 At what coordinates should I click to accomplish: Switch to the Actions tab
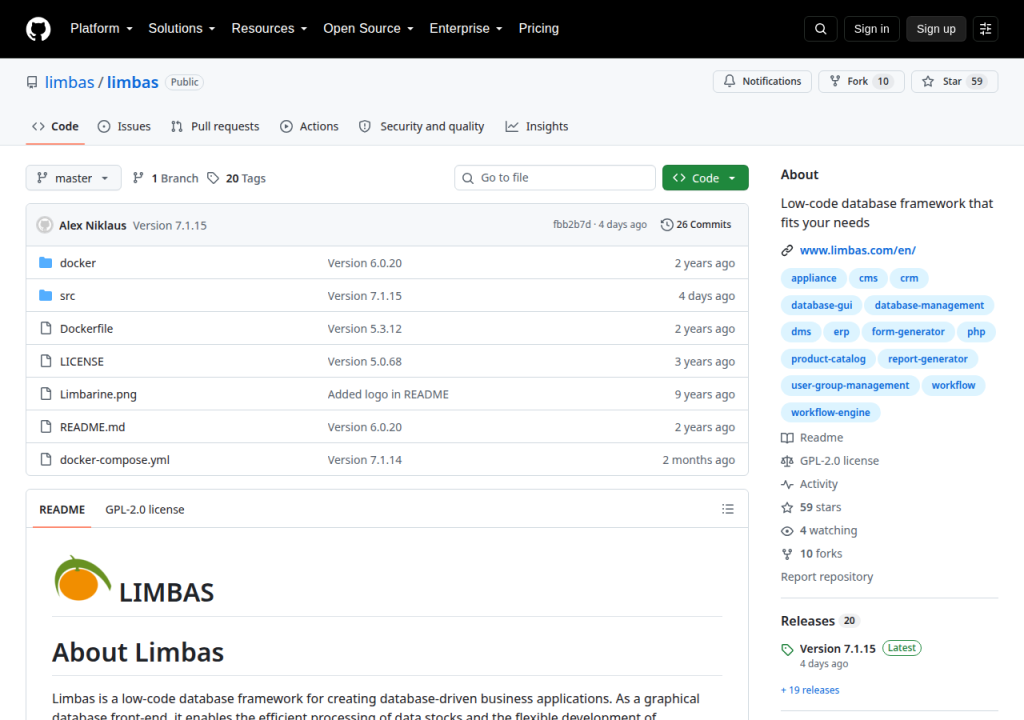click(x=309, y=126)
